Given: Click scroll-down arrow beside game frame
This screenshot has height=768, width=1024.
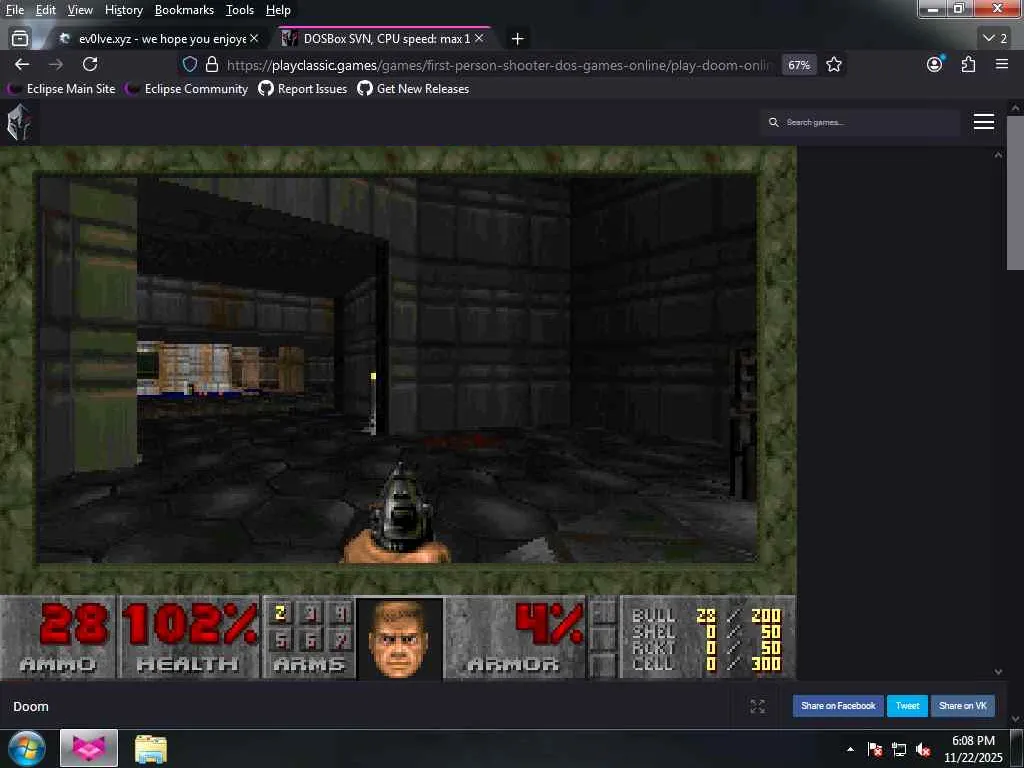Looking at the screenshot, I should tap(998, 671).
